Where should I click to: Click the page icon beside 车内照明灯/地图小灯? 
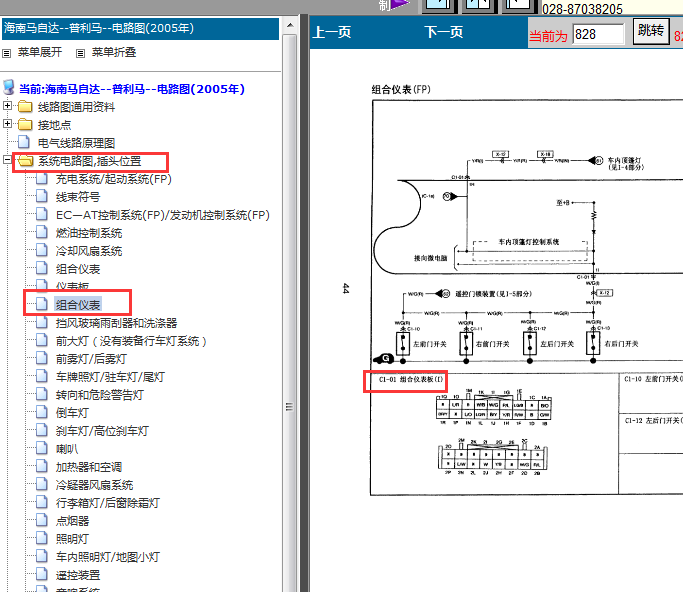tap(42, 556)
